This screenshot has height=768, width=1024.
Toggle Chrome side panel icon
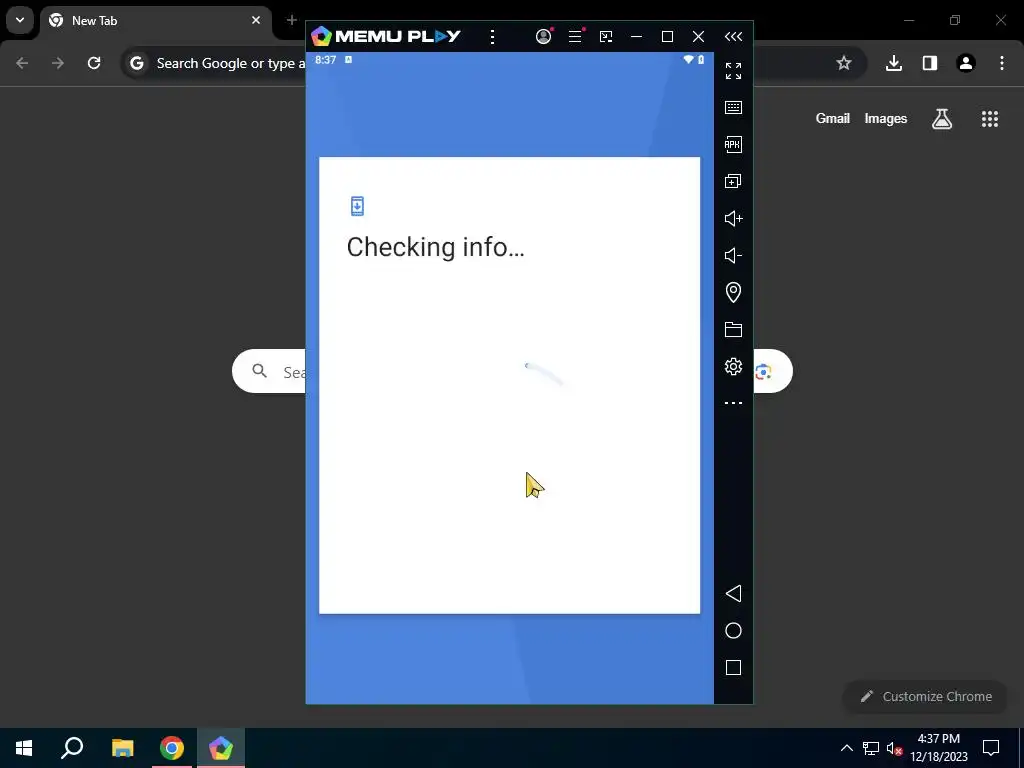click(x=930, y=63)
